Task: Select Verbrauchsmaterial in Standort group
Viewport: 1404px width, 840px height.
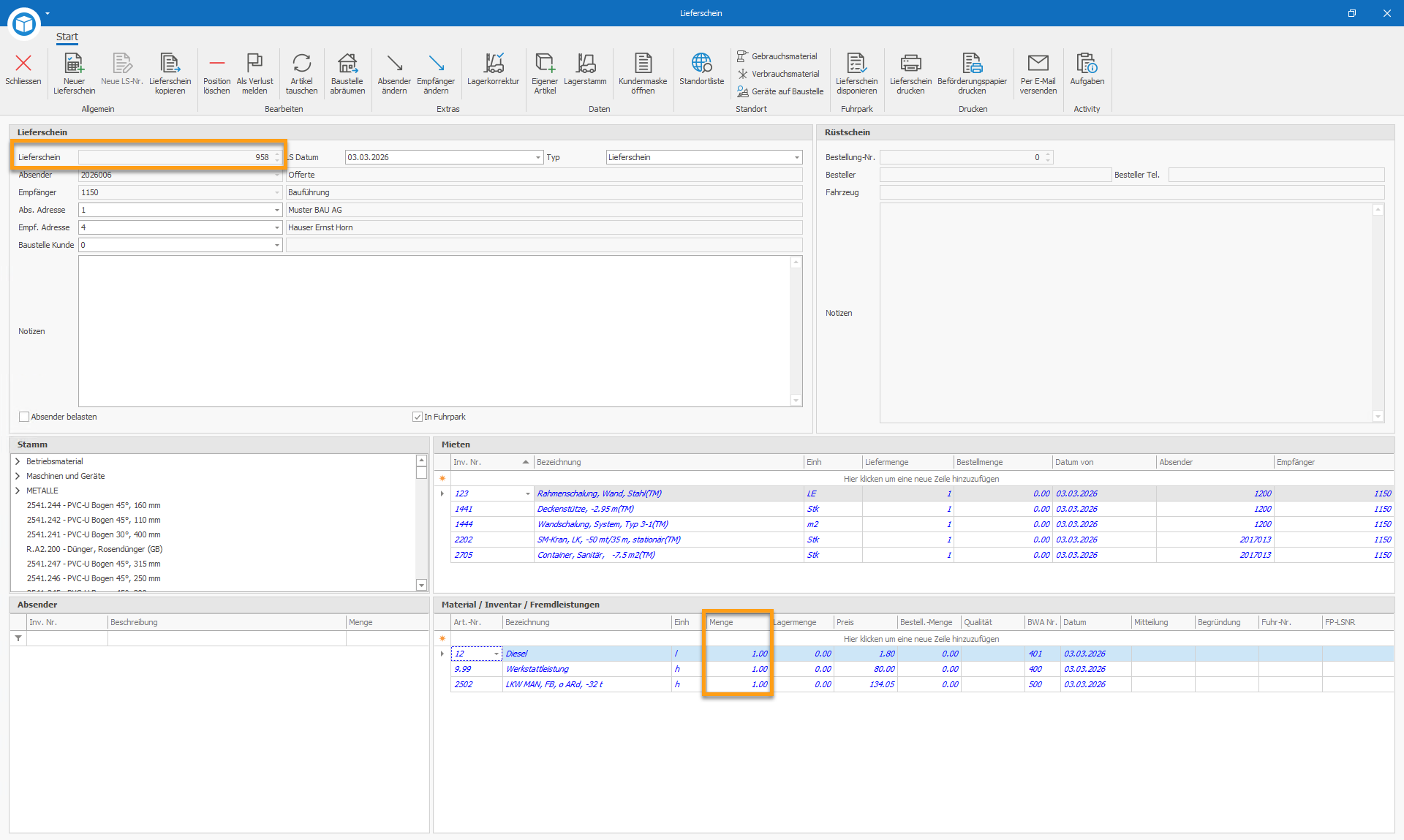Action: tap(778, 74)
